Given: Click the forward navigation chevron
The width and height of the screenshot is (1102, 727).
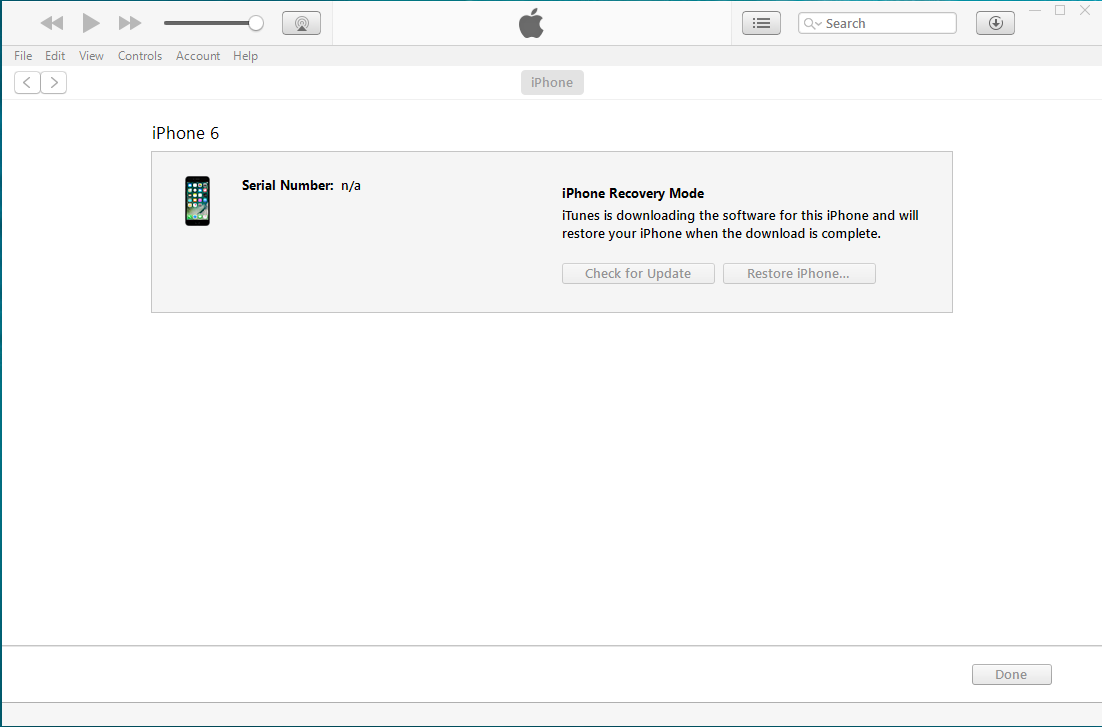Looking at the screenshot, I should (53, 82).
